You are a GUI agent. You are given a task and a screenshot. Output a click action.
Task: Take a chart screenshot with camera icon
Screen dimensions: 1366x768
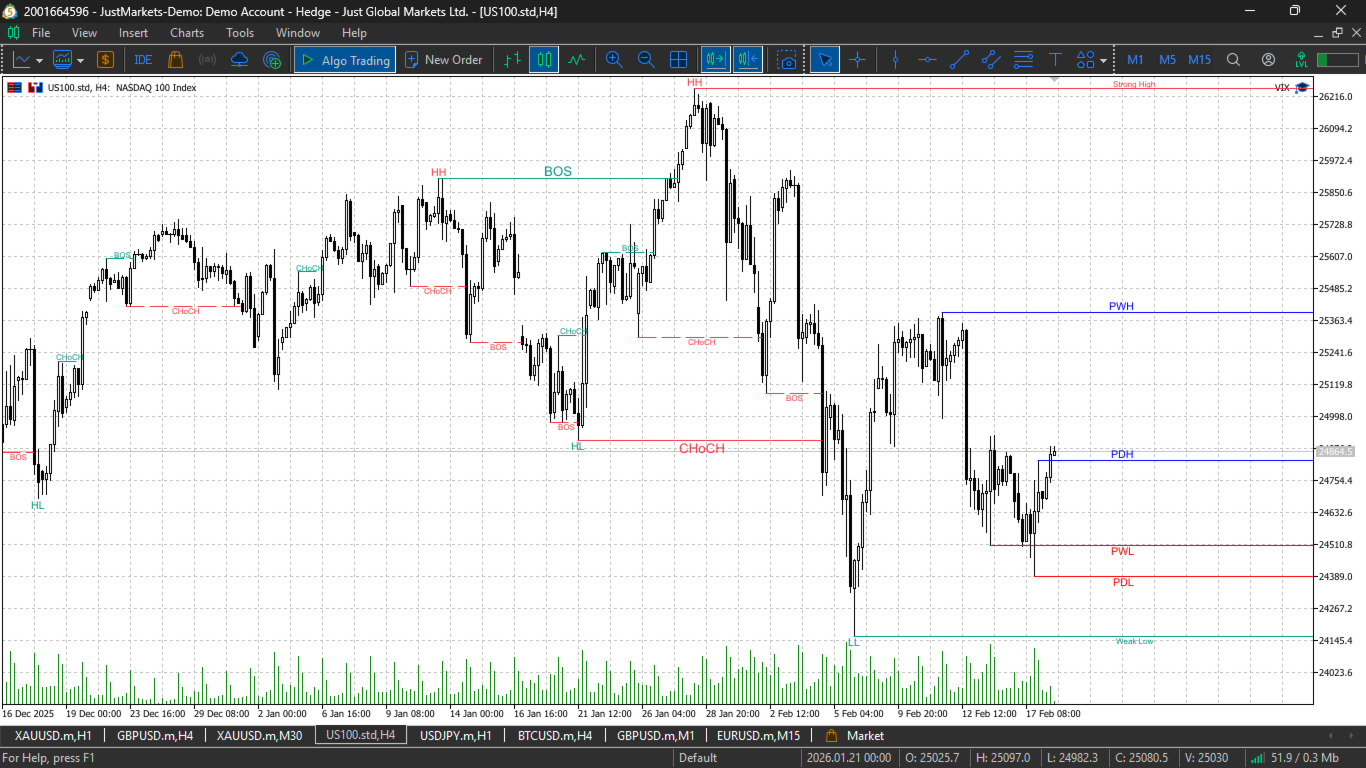pos(788,60)
